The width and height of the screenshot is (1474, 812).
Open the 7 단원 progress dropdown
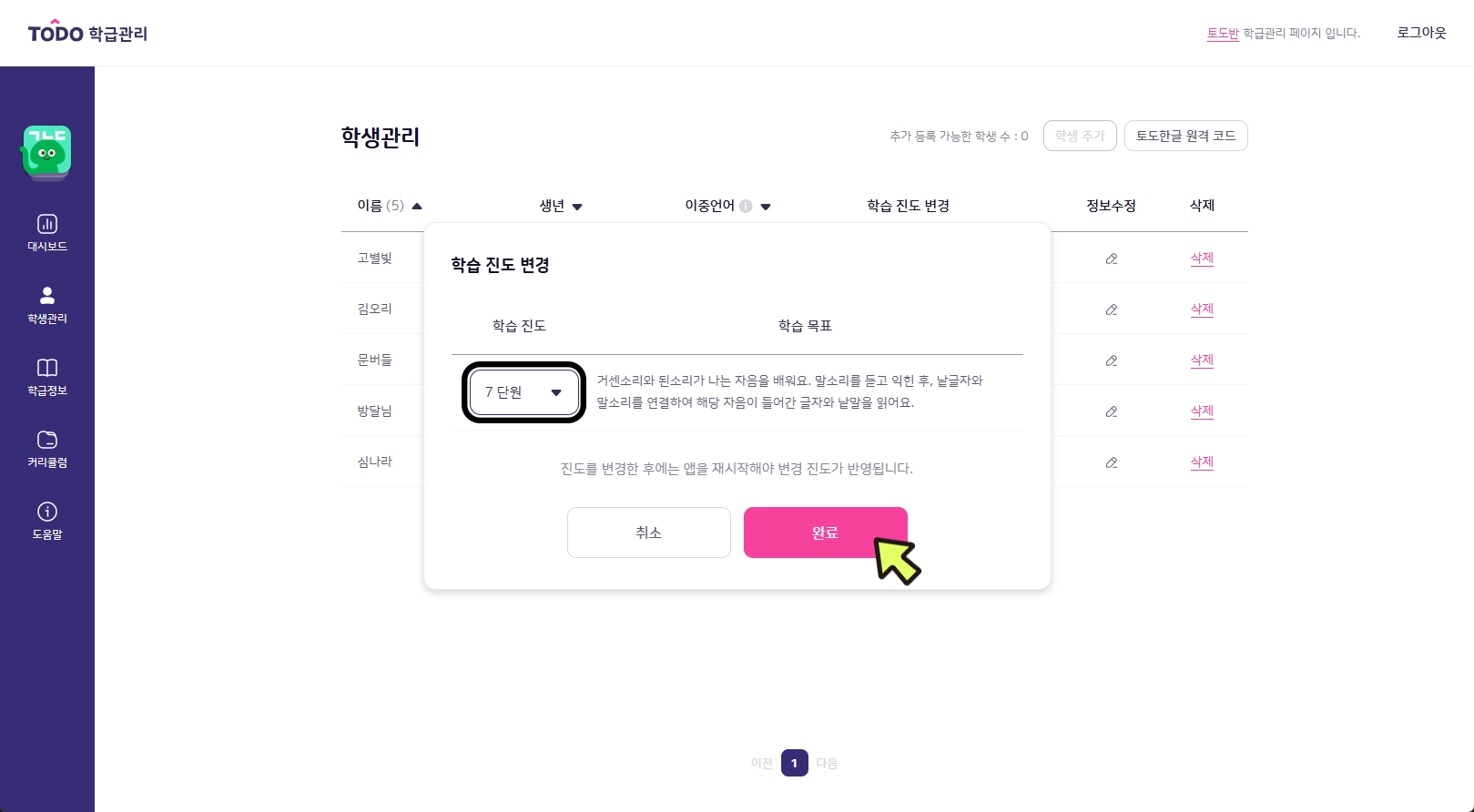524,392
